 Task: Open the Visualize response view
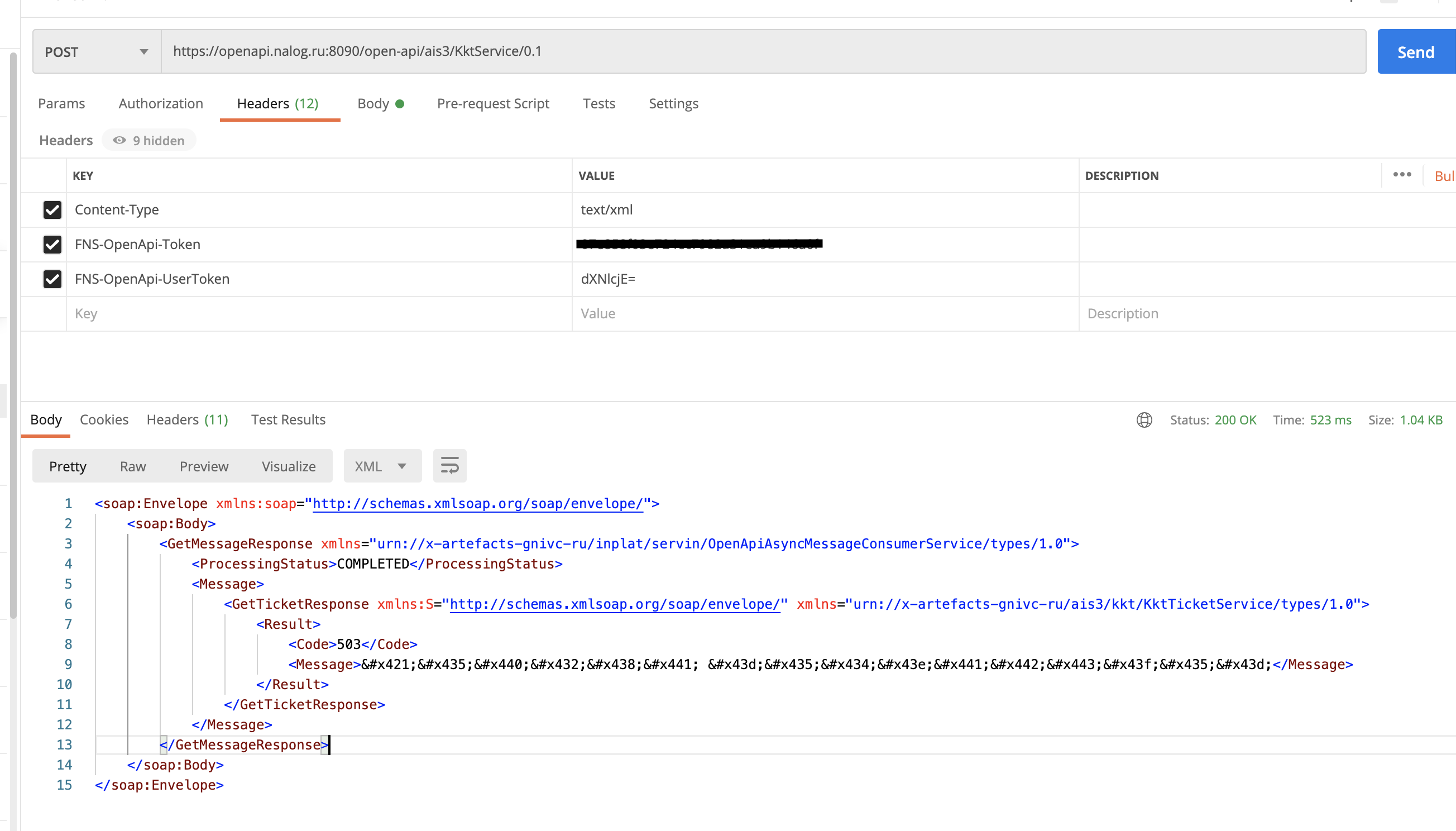(x=288, y=466)
